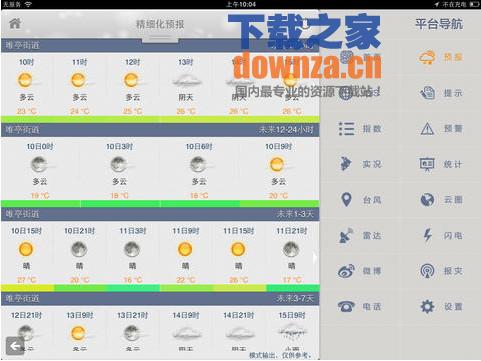481x361 pixels.
Task: Tap the 19 ℃ temperature at 10日0时
Action: tap(40, 196)
